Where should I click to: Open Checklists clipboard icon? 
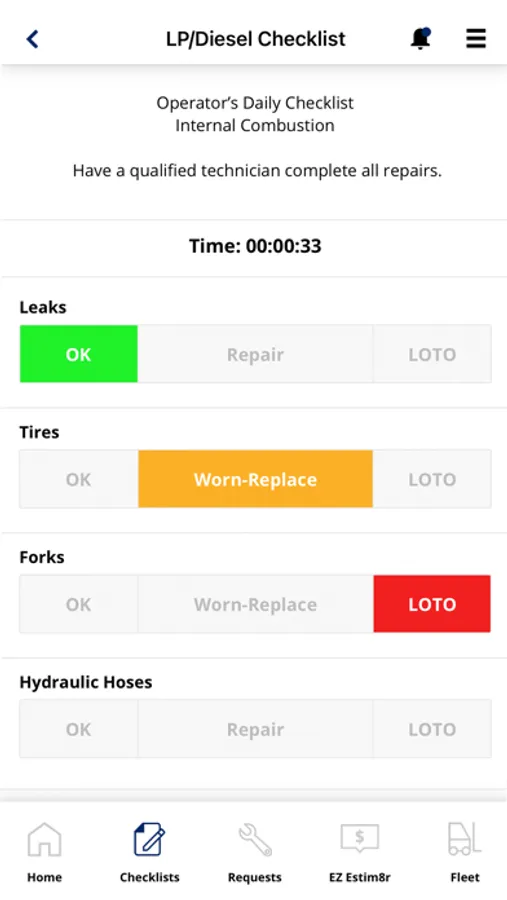(x=149, y=840)
